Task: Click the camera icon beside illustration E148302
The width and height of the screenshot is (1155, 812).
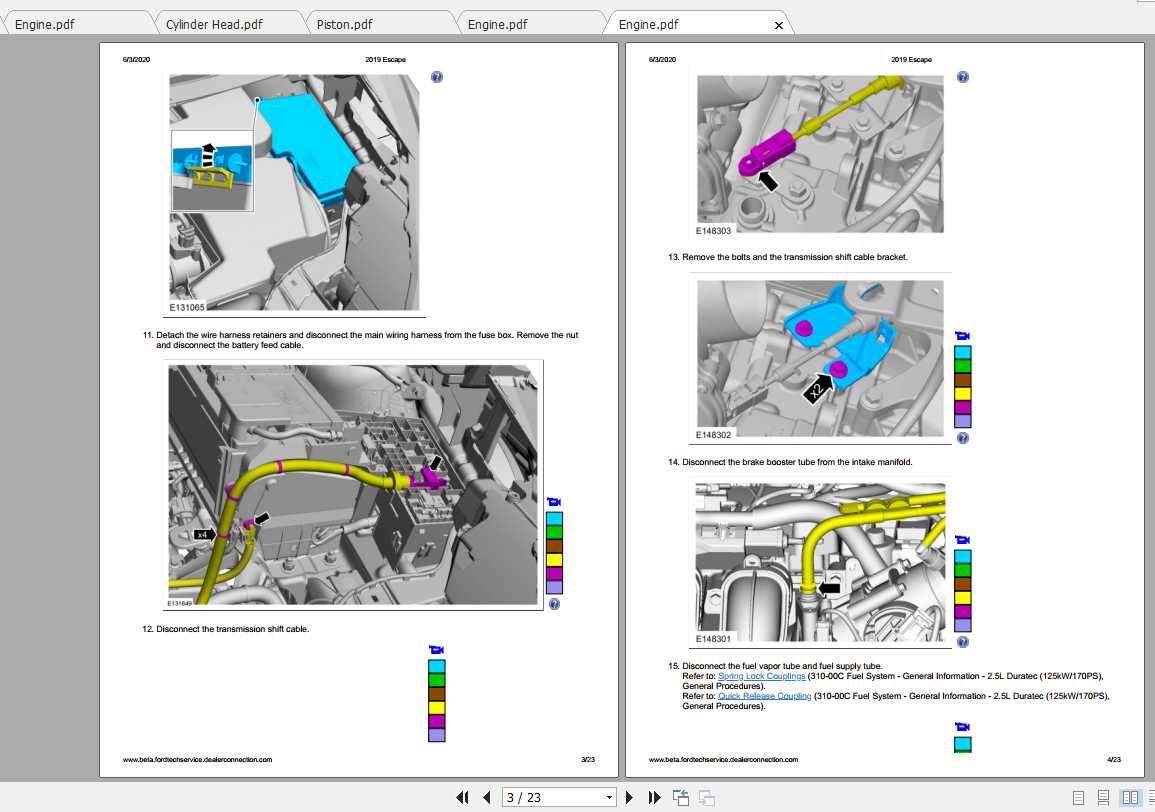Action: [x=963, y=336]
